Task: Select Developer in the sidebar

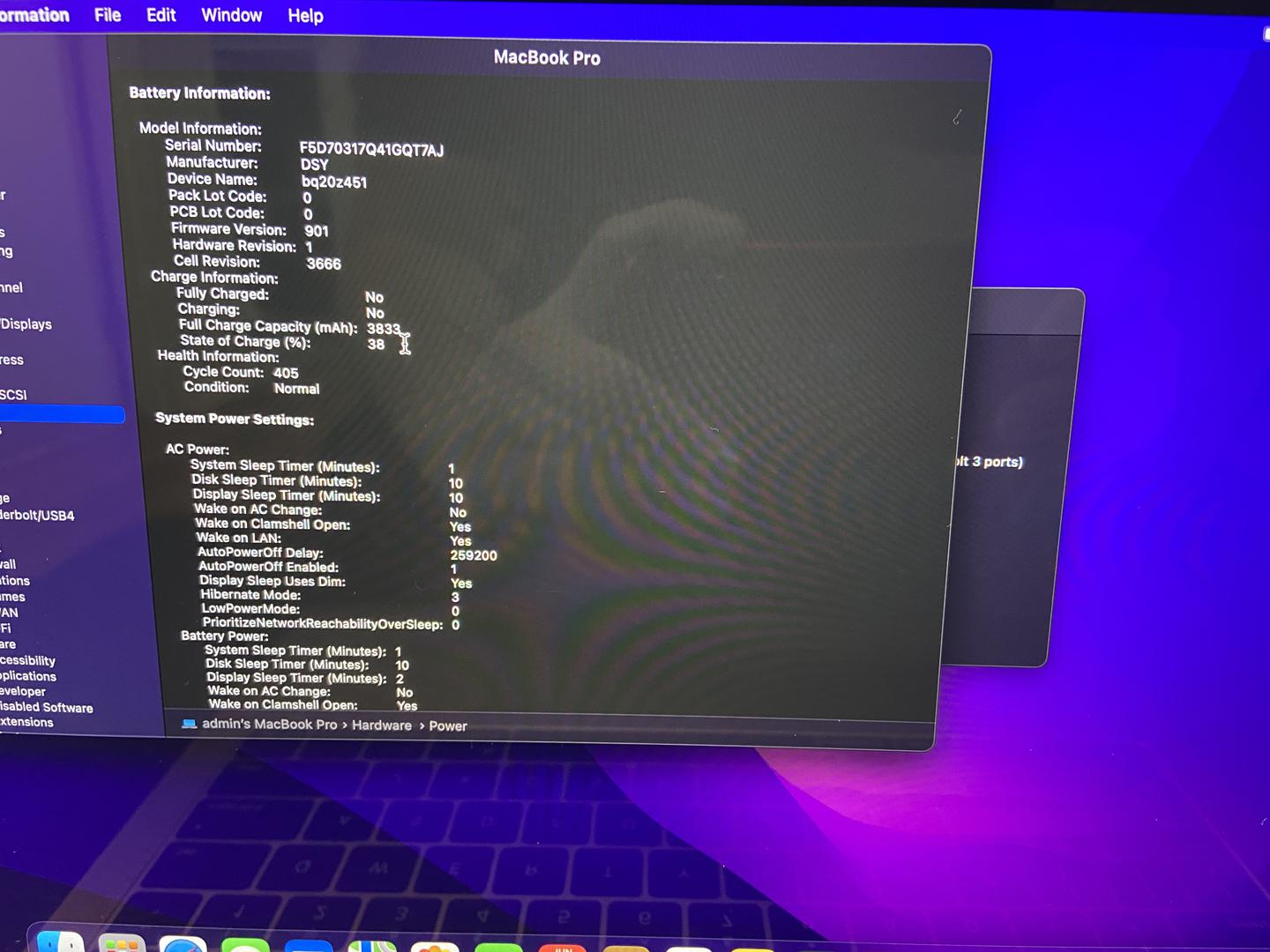Action: [23, 692]
